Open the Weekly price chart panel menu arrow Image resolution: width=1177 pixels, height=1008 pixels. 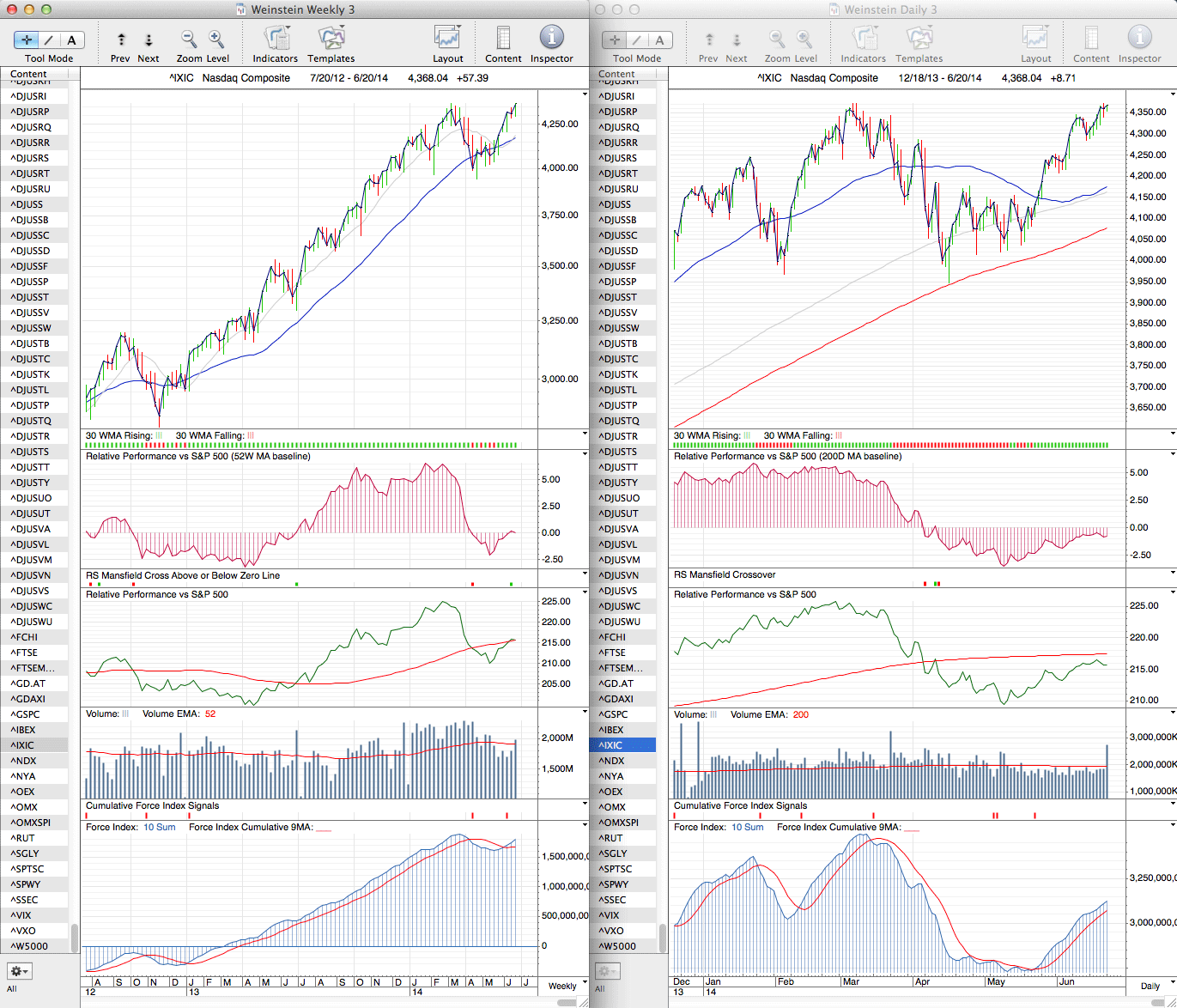tap(585, 94)
